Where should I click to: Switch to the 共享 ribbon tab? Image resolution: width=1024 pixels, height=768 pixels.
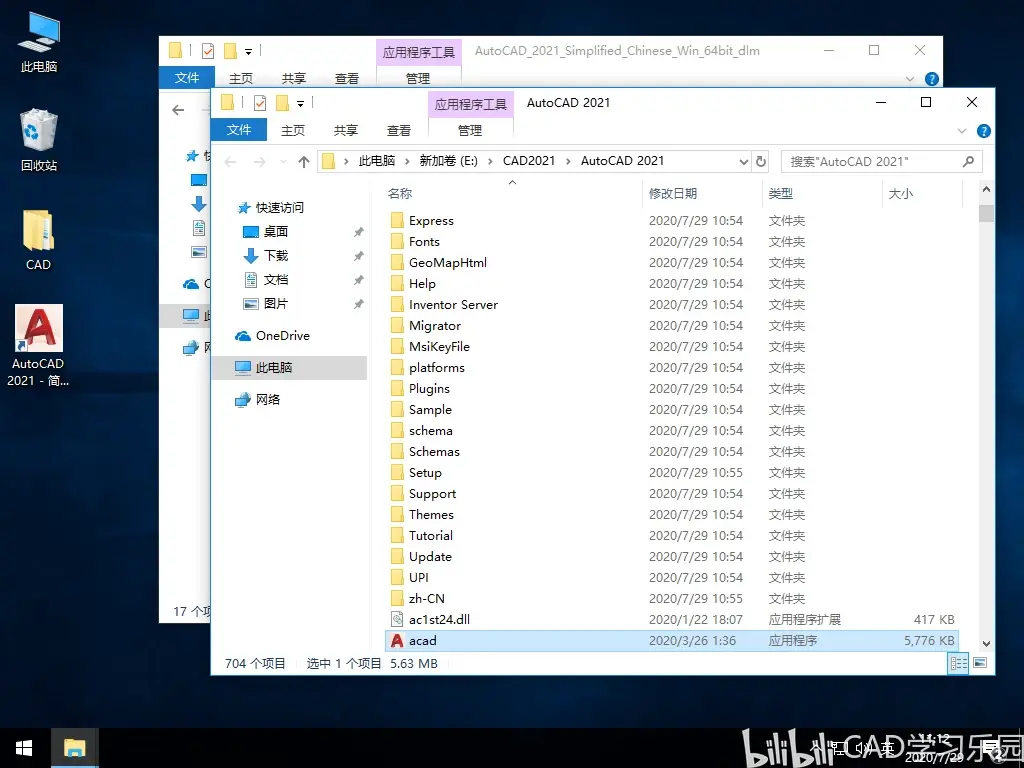point(345,131)
